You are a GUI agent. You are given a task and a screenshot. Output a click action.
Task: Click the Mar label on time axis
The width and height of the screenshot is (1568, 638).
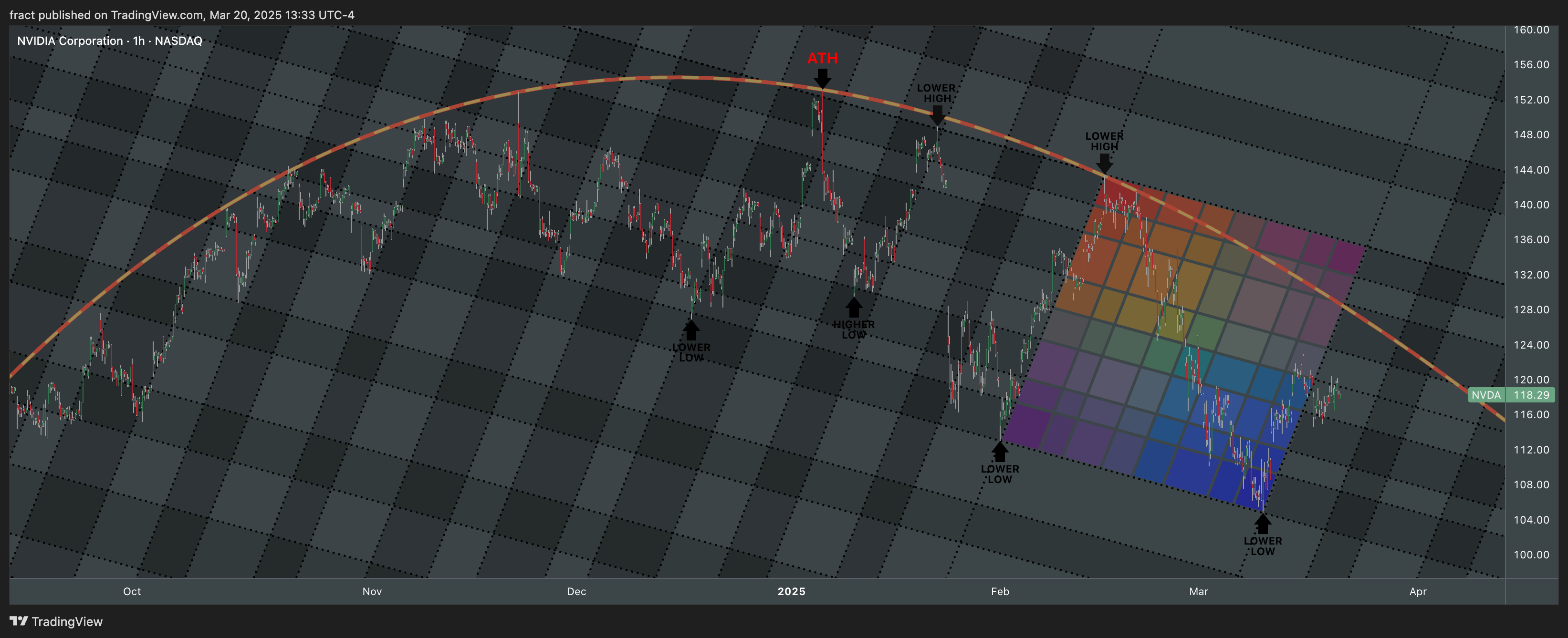[x=1199, y=591]
